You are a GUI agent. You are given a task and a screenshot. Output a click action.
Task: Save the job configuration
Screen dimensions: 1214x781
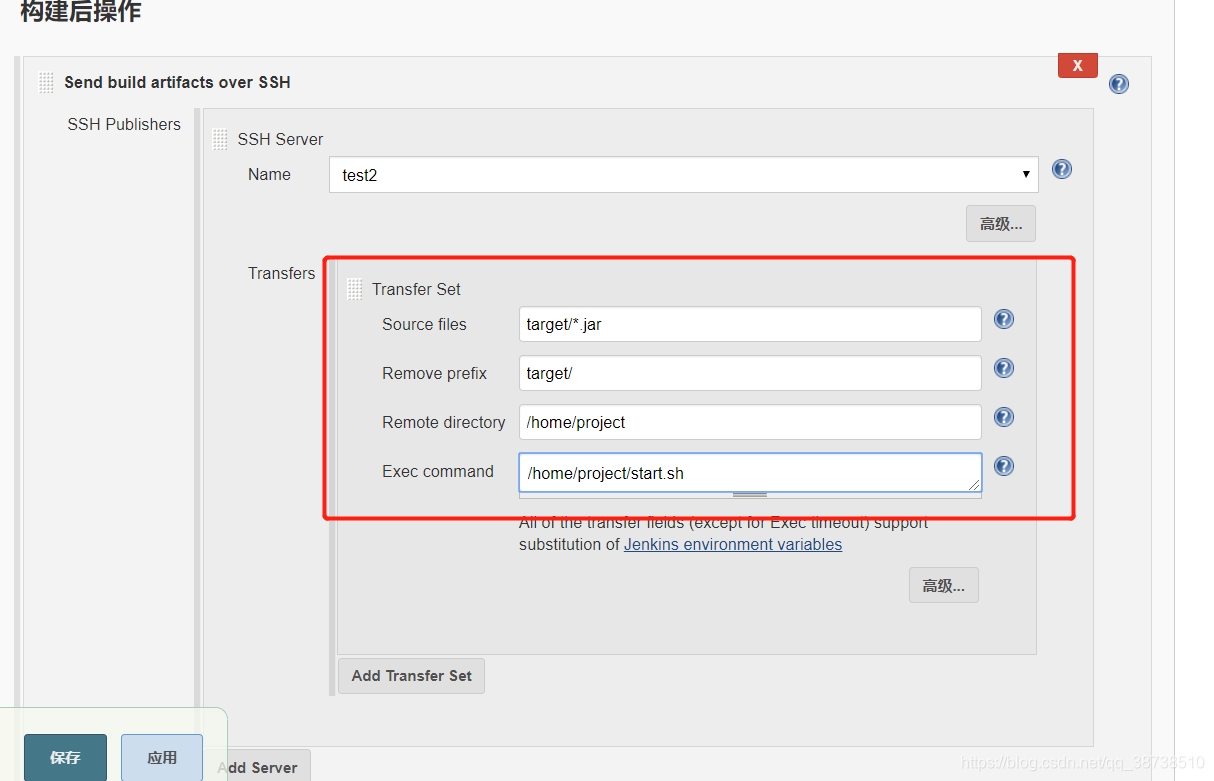point(65,757)
